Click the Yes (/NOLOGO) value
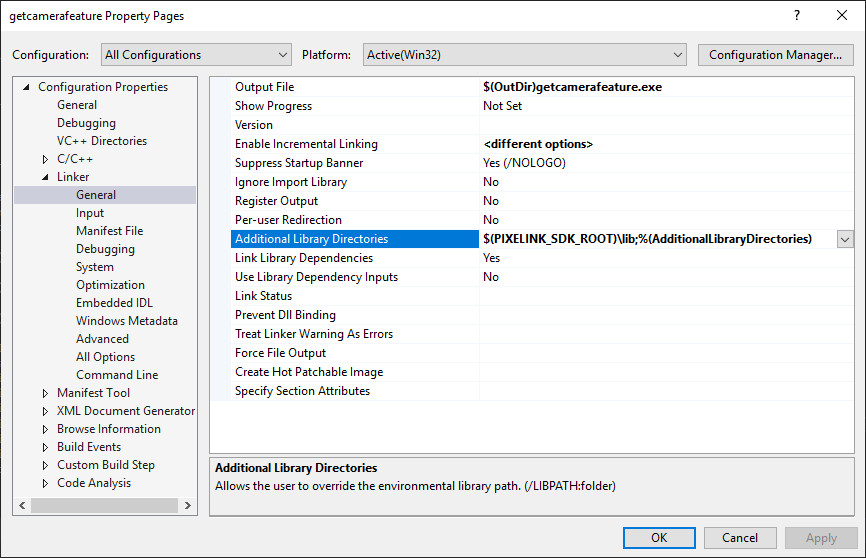This screenshot has height=558, width=866. (524, 163)
